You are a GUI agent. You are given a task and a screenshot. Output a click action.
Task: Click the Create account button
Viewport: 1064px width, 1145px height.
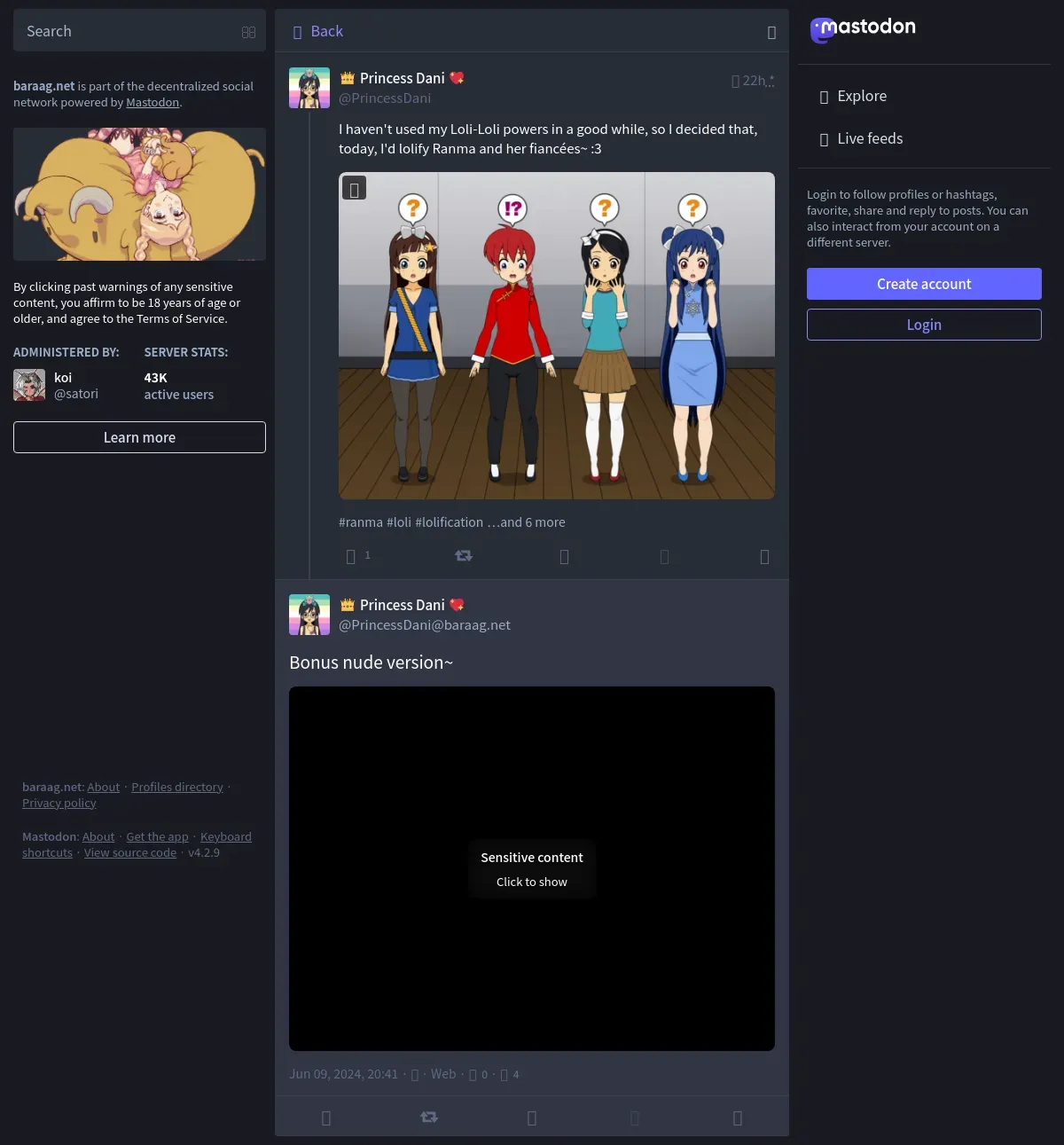pyautogui.click(x=924, y=284)
